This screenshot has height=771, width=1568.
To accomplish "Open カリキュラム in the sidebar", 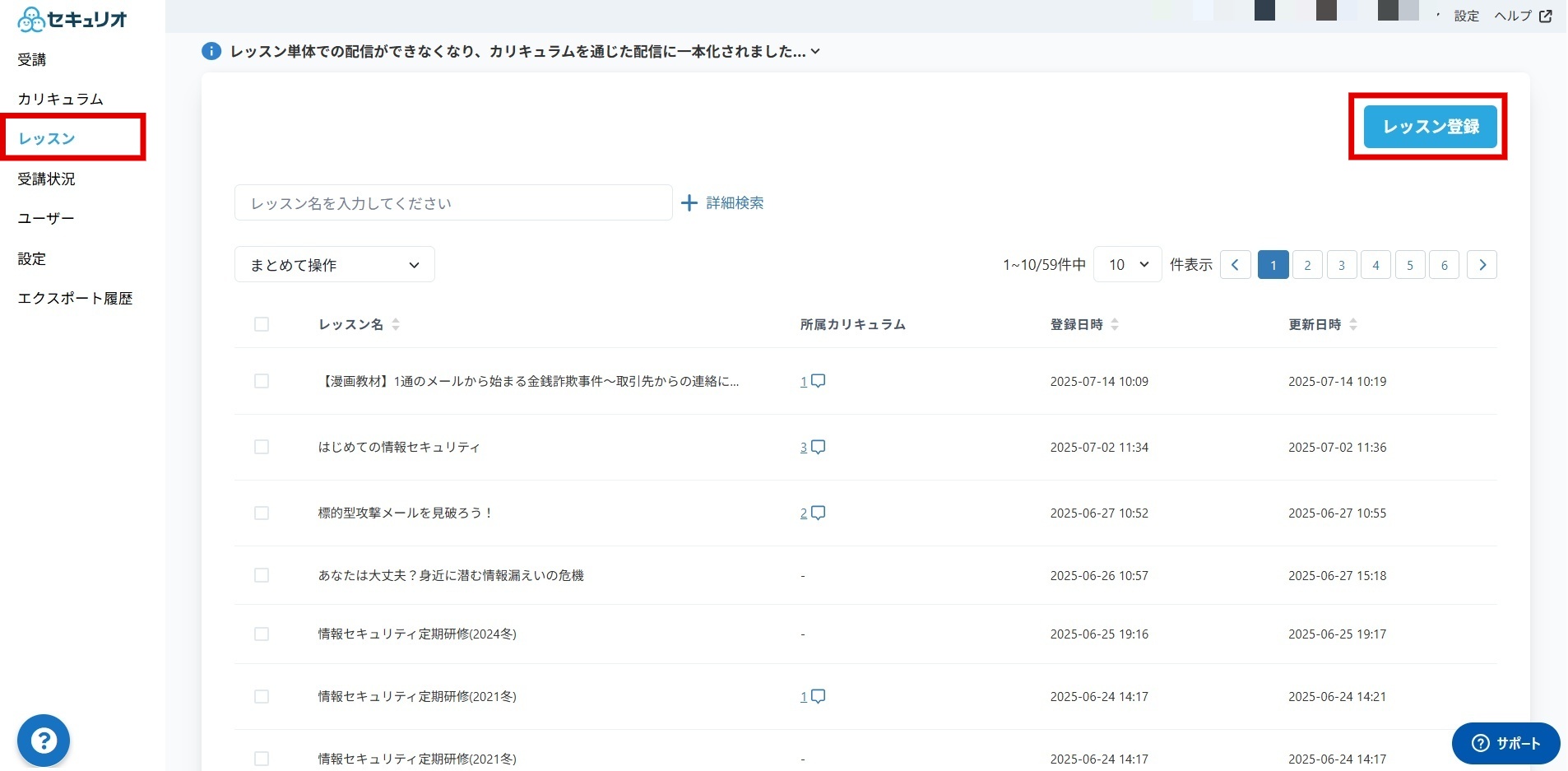I will [60, 99].
